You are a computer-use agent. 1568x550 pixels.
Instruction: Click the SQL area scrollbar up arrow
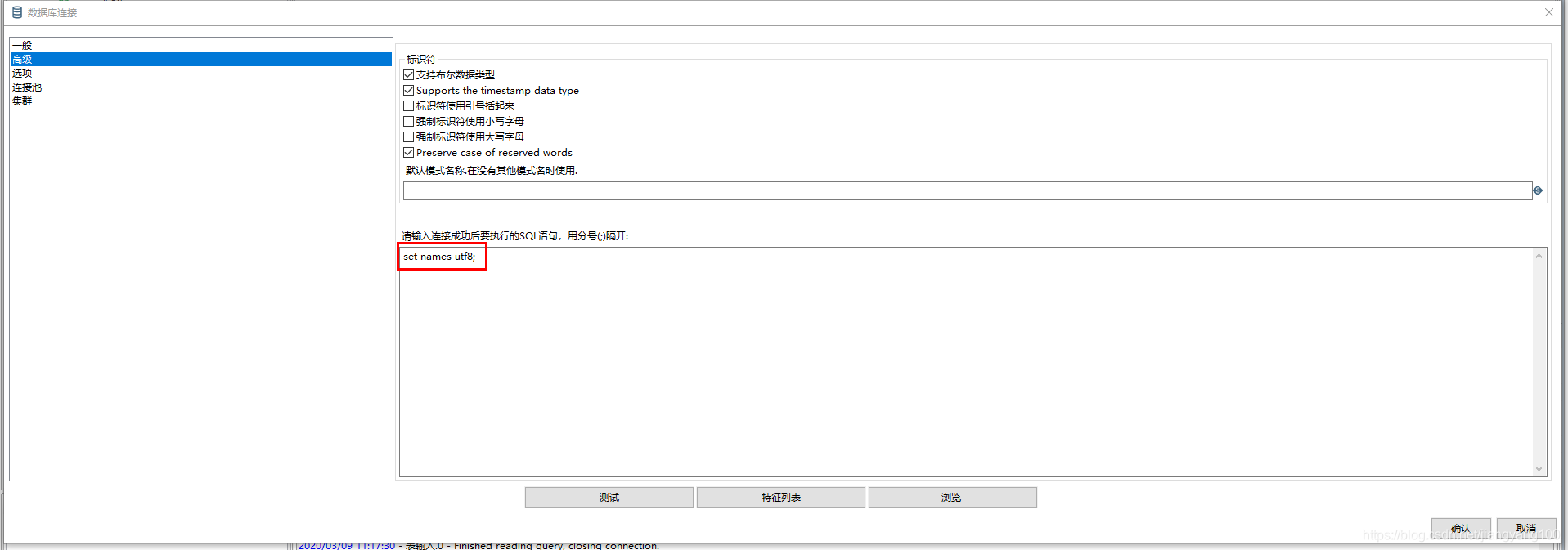pos(1539,256)
